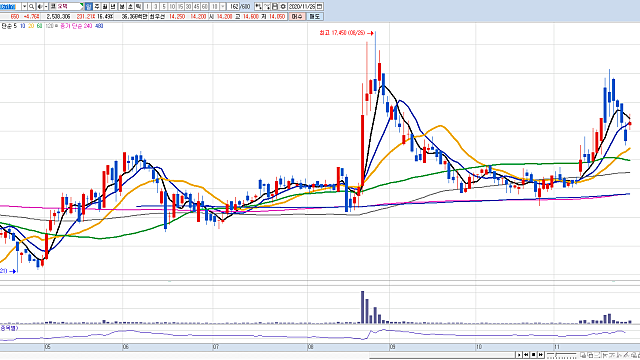Open the stock code dropdown arrow
640x360 pixels.
tap(24, 7)
